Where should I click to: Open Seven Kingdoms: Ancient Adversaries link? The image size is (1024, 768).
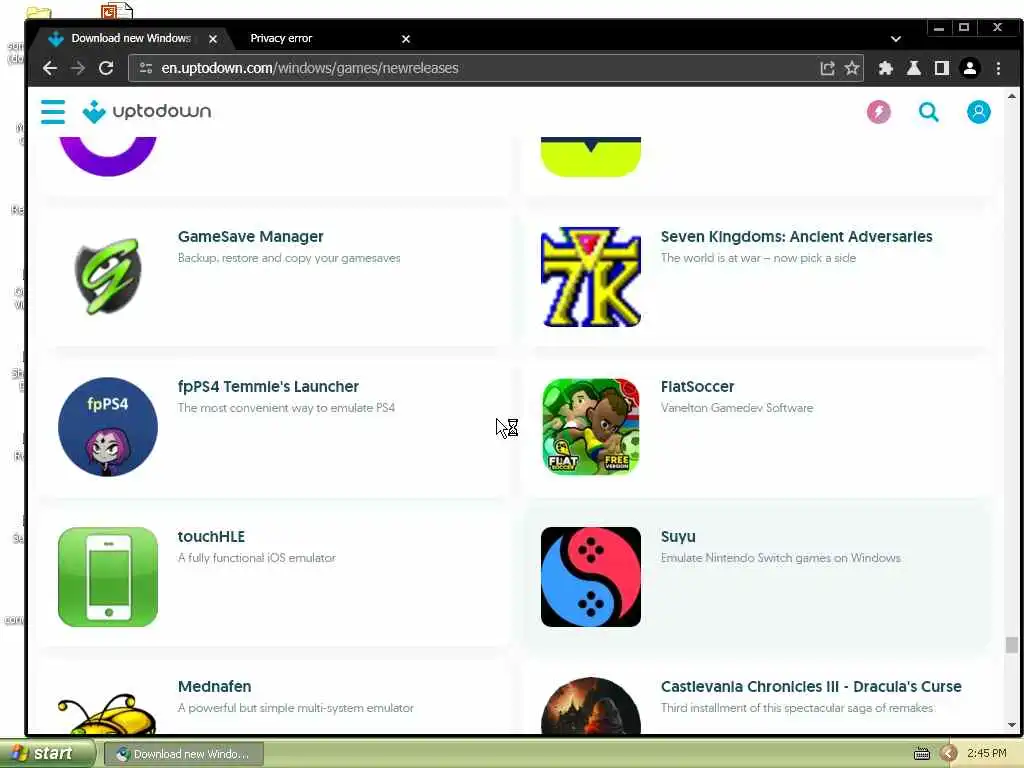pyautogui.click(x=796, y=236)
